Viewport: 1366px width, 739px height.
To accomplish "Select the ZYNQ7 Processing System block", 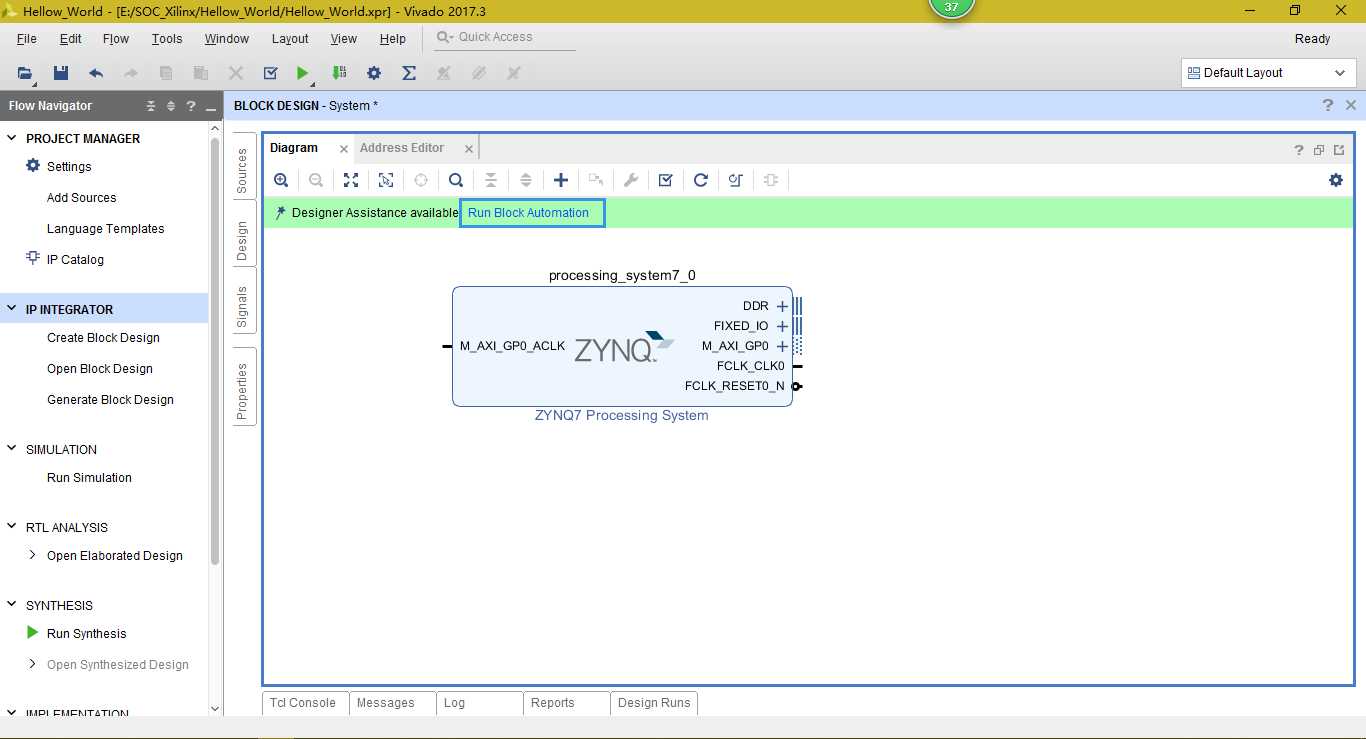I will pyautogui.click(x=622, y=347).
